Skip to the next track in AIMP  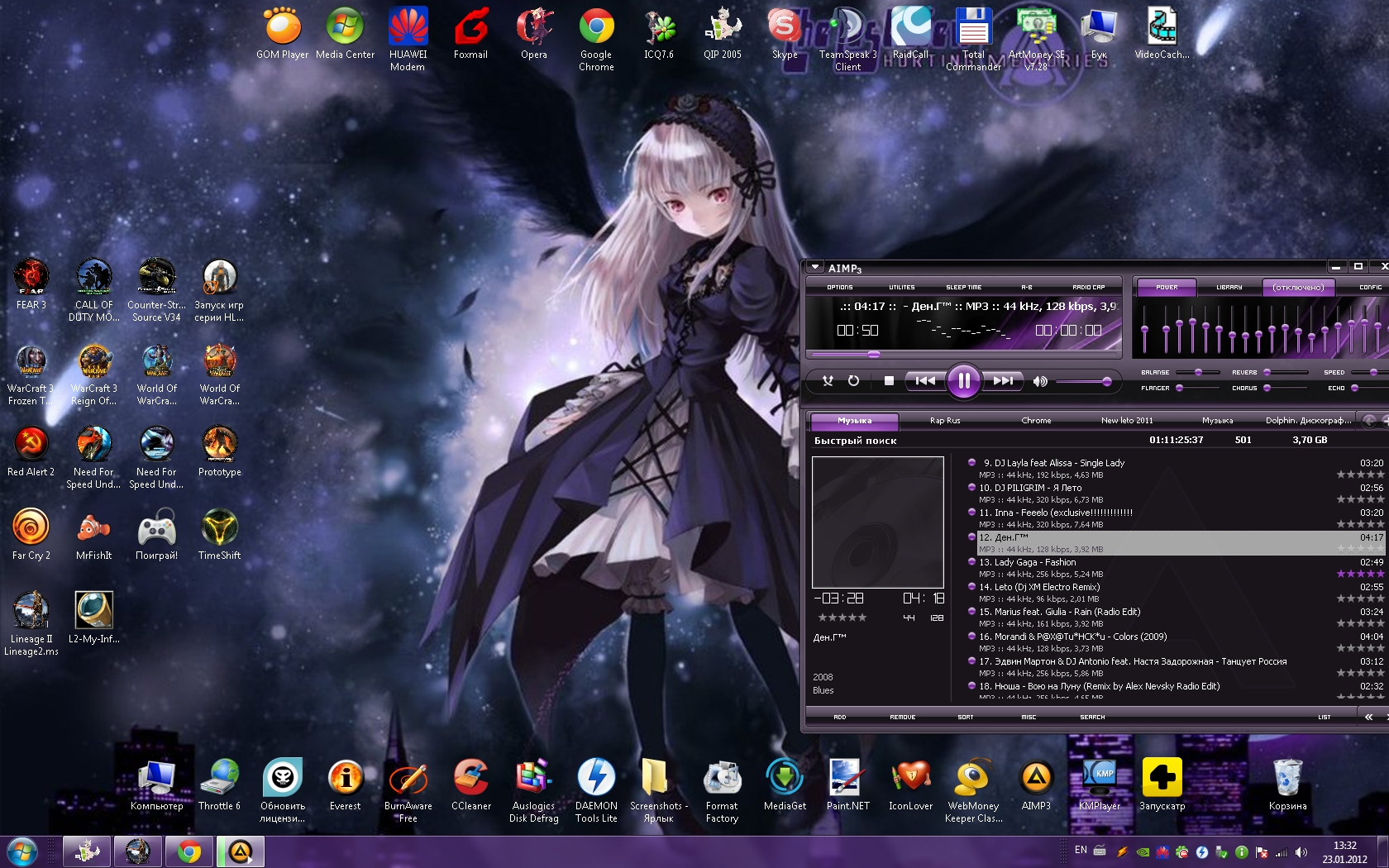click(1003, 381)
